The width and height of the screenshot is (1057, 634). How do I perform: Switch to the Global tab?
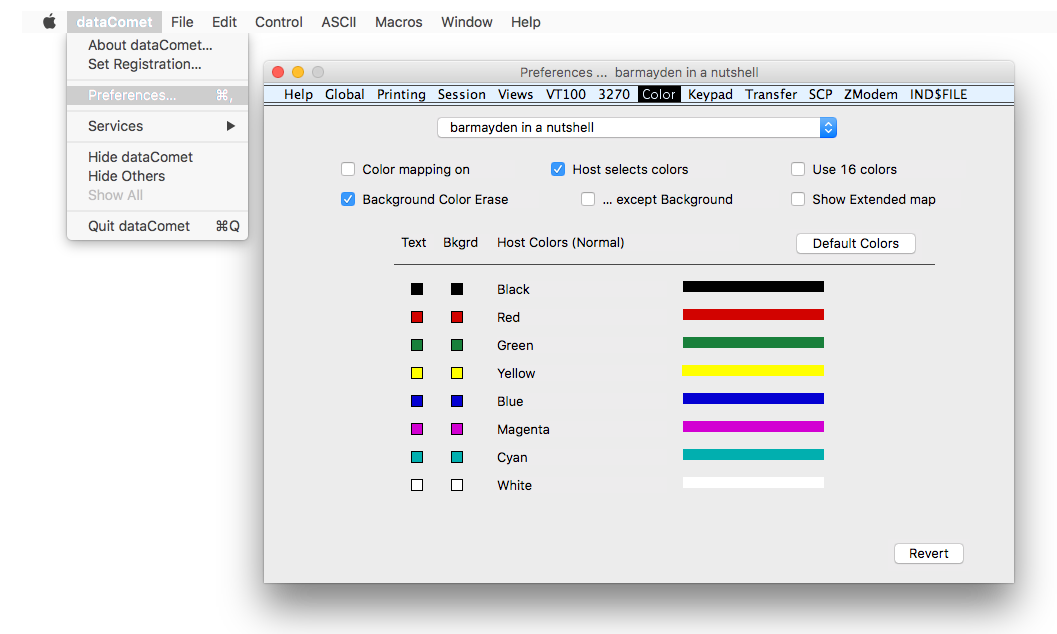[x=344, y=94]
